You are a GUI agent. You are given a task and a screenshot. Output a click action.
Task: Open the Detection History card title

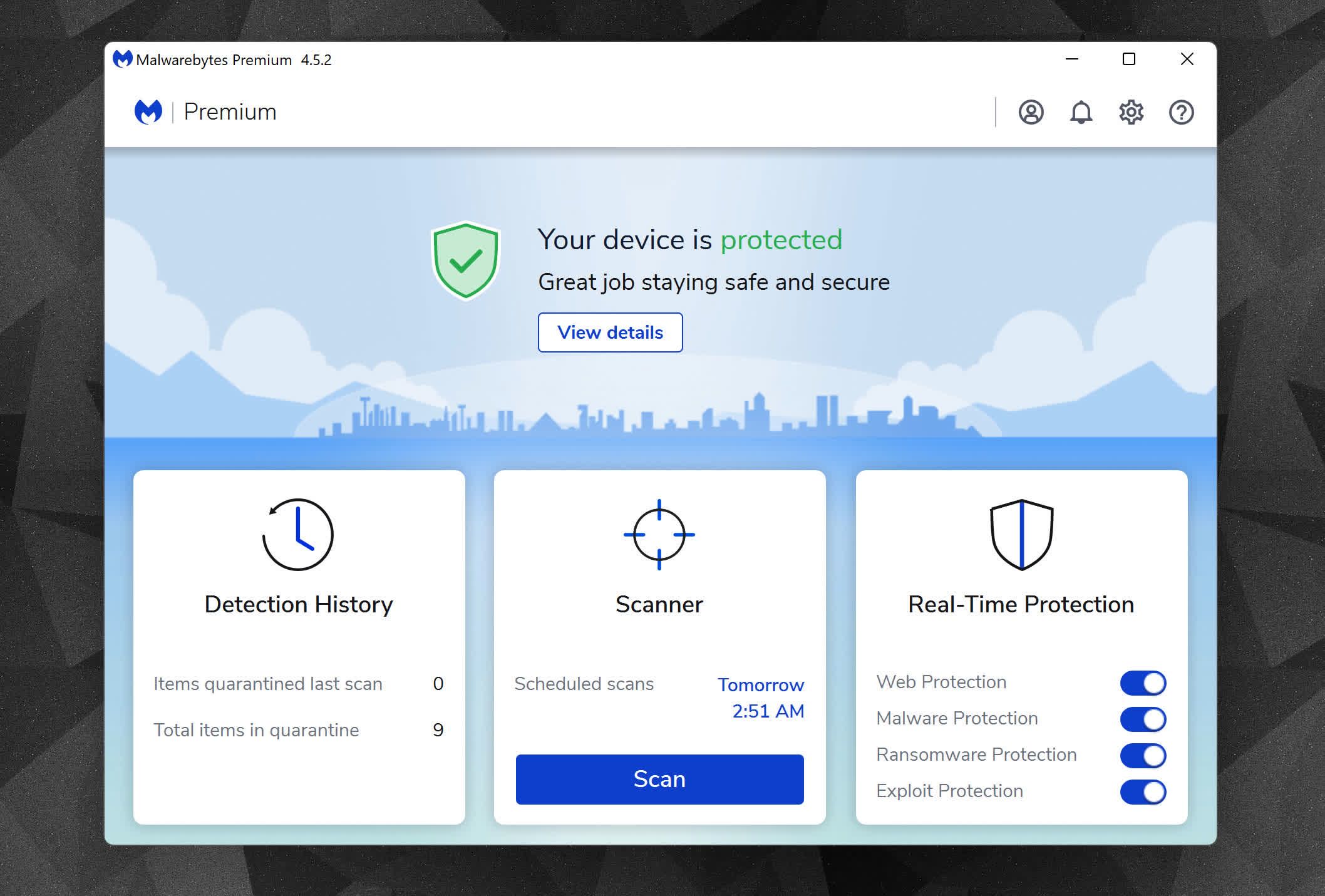[299, 604]
